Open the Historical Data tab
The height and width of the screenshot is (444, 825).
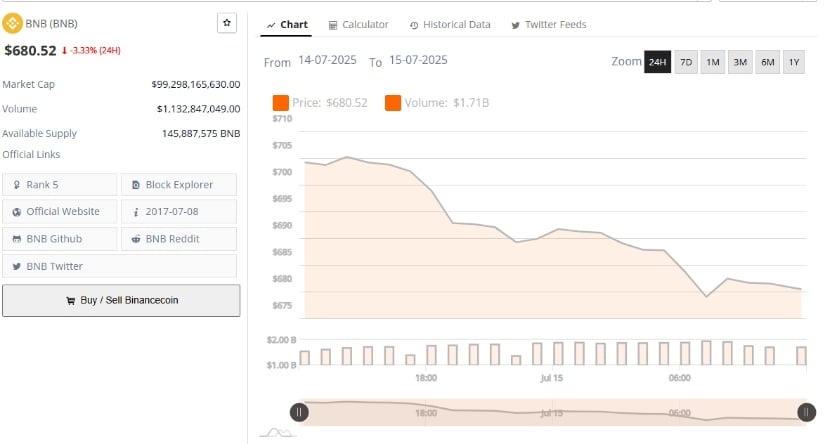tap(450, 25)
